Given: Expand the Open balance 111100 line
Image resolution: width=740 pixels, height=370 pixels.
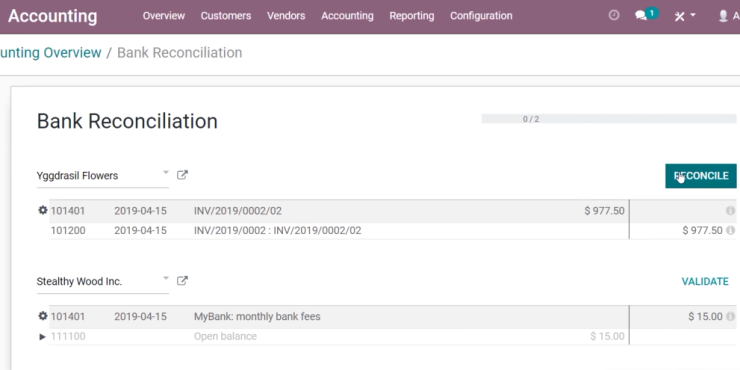Looking at the screenshot, I should [42, 336].
